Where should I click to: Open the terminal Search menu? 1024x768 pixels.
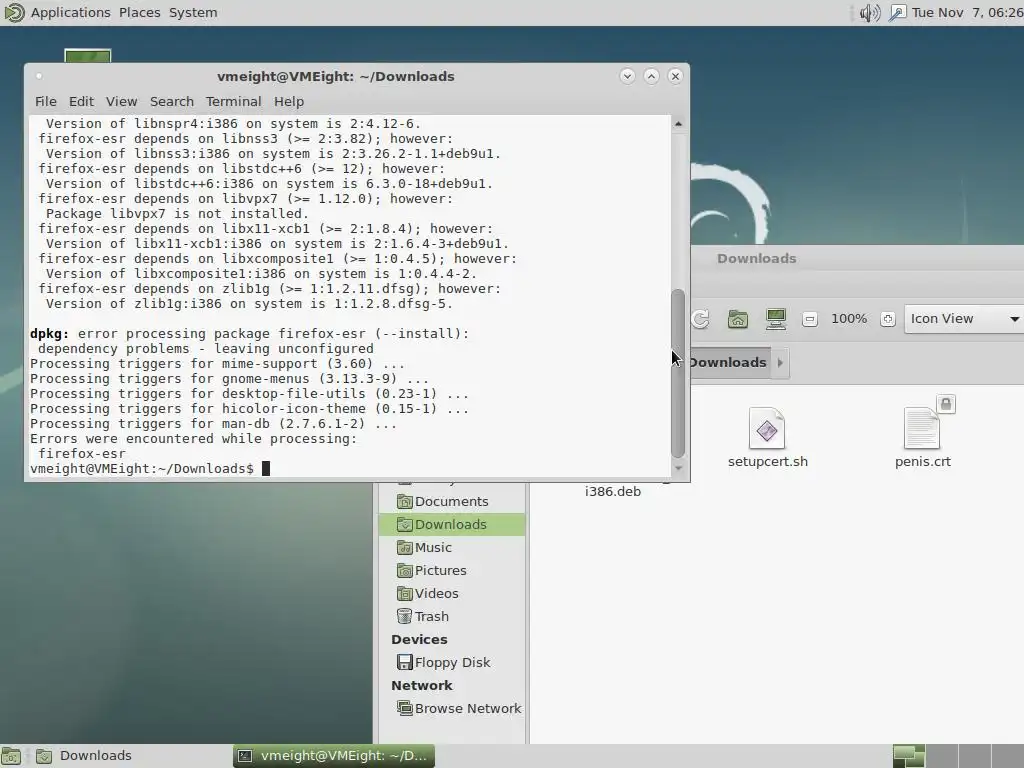pyautogui.click(x=172, y=101)
